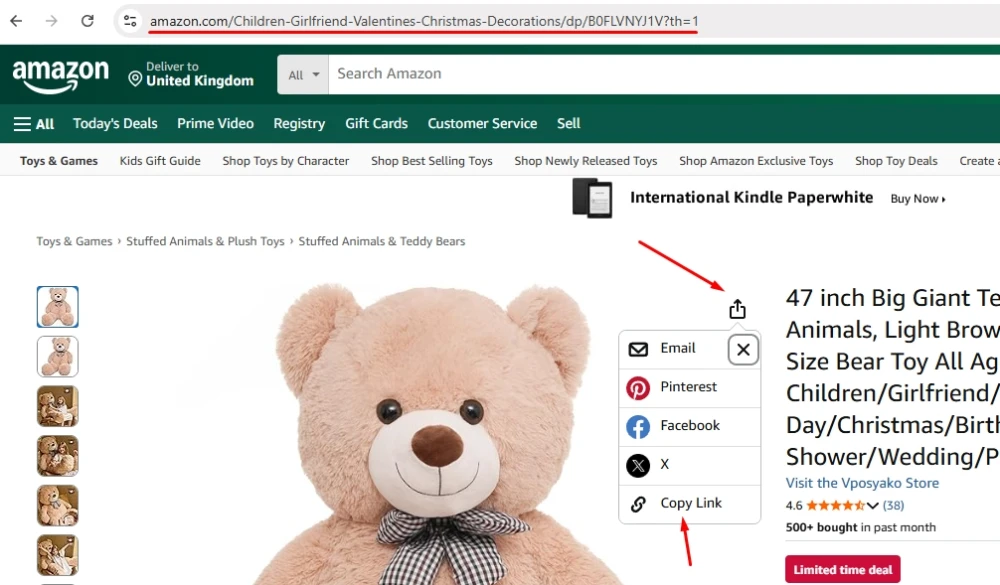Open the share options on the product image

tap(737, 309)
